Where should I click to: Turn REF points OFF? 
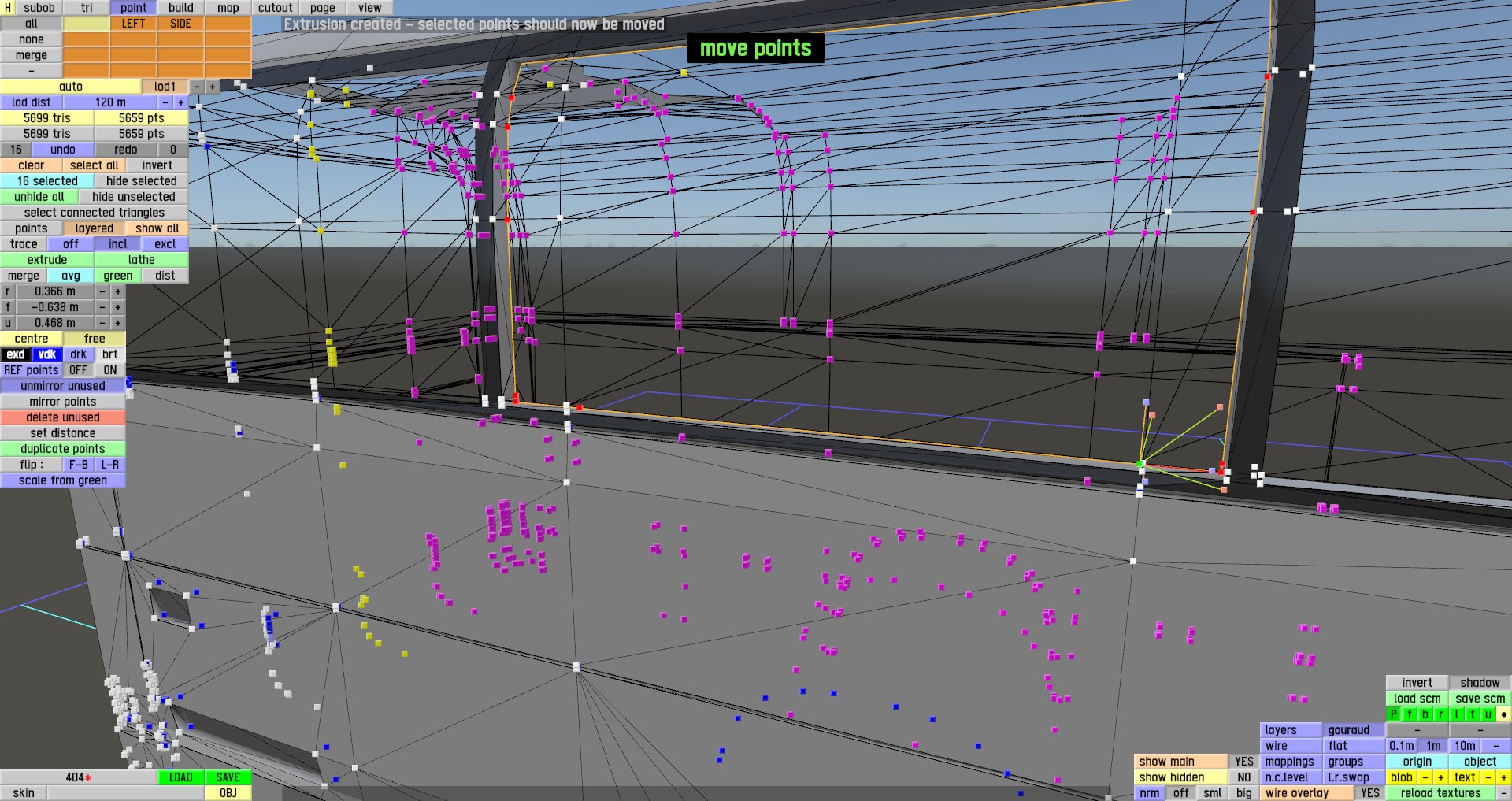pyautogui.click(x=79, y=370)
